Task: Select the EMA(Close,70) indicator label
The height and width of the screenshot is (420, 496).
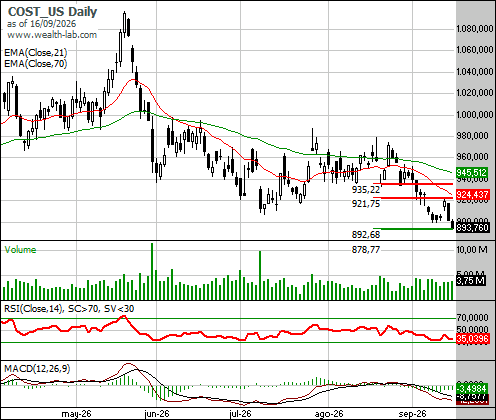Action: pos(36,63)
